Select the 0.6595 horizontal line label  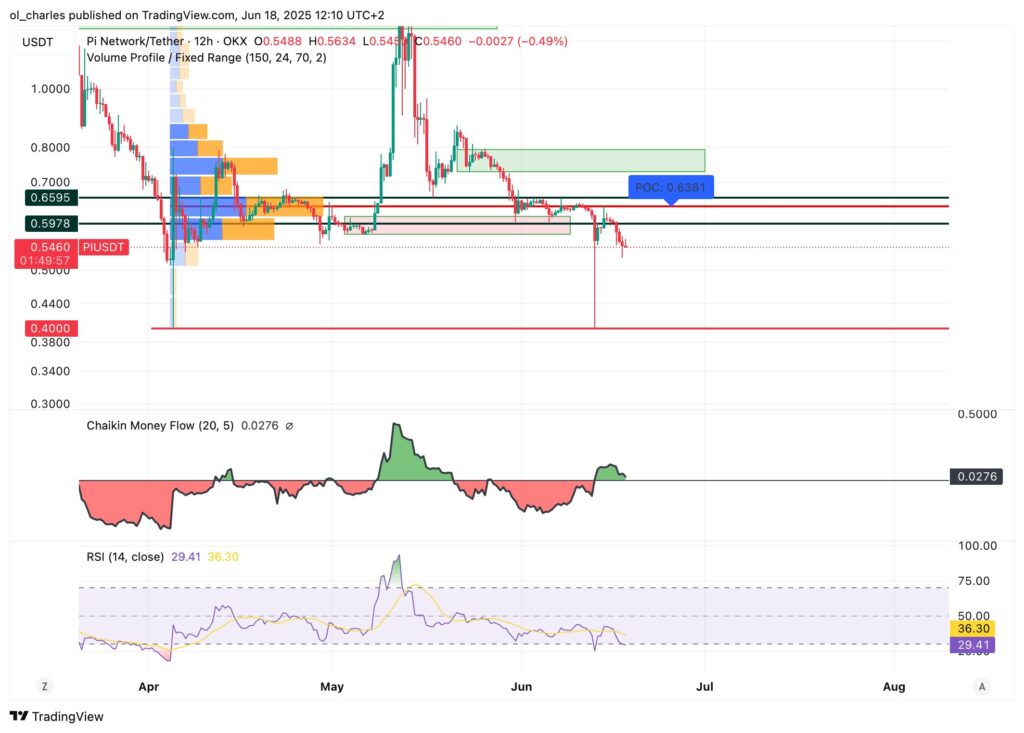[43, 198]
